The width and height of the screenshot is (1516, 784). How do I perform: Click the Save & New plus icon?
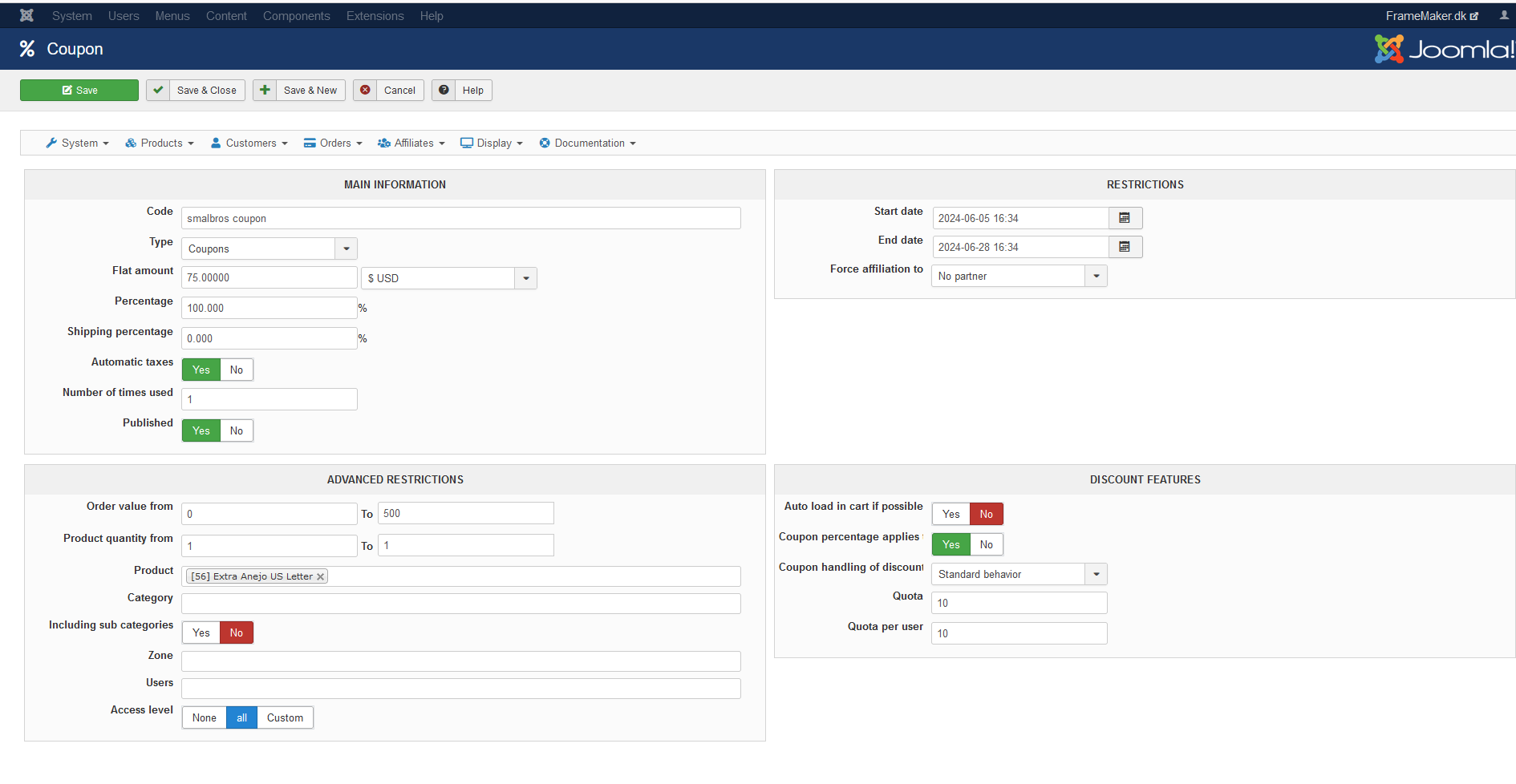[x=265, y=90]
